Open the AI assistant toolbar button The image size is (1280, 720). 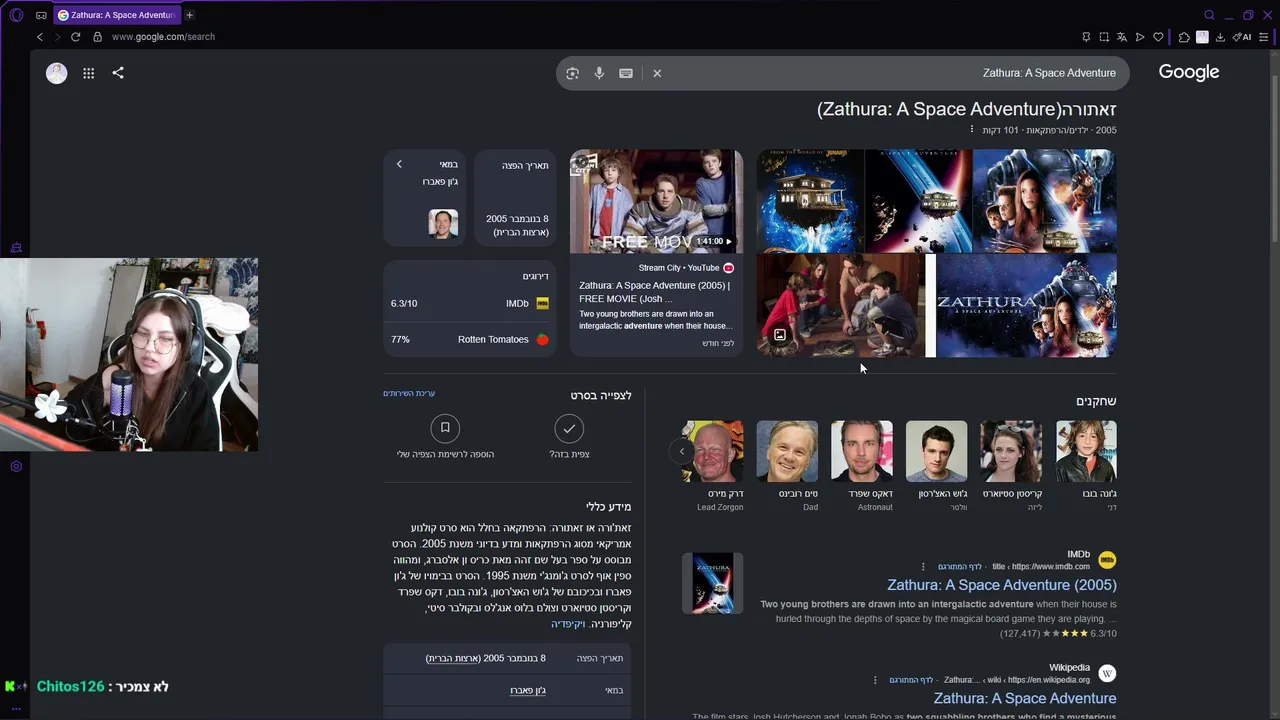coord(1242,37)
